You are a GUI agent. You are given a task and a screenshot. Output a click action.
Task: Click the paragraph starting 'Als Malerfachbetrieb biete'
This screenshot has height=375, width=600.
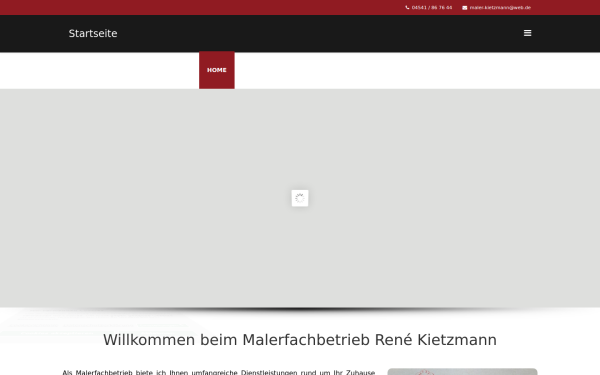[218, 372]
